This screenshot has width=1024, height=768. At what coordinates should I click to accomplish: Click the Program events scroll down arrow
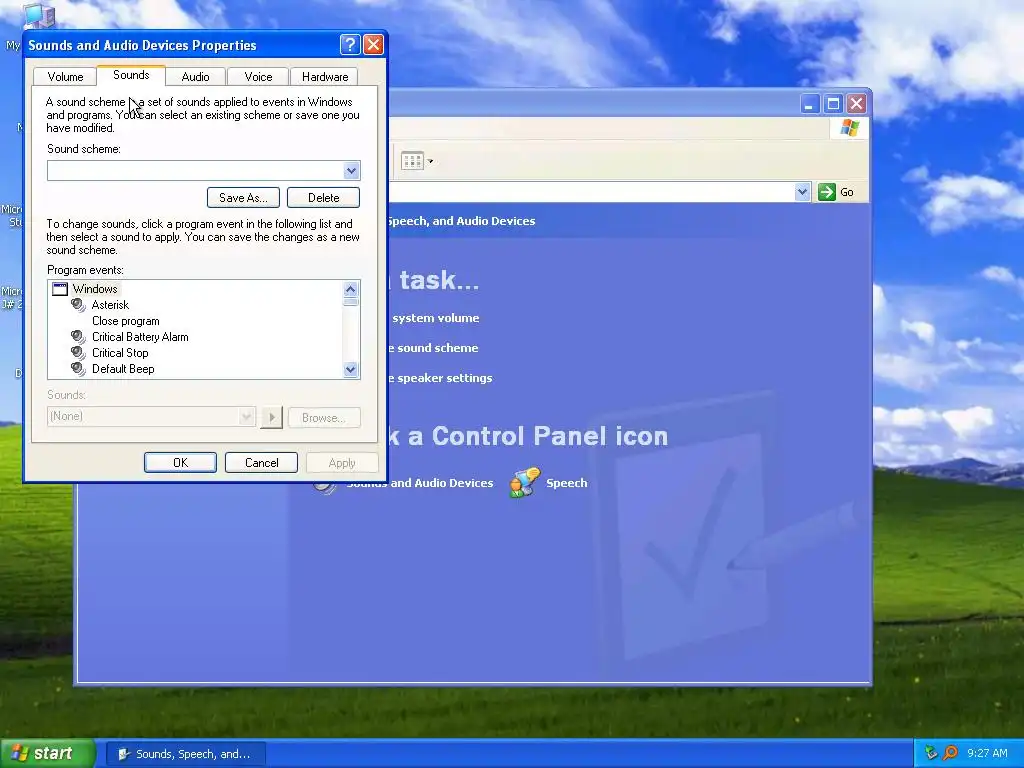pos(351,370)
